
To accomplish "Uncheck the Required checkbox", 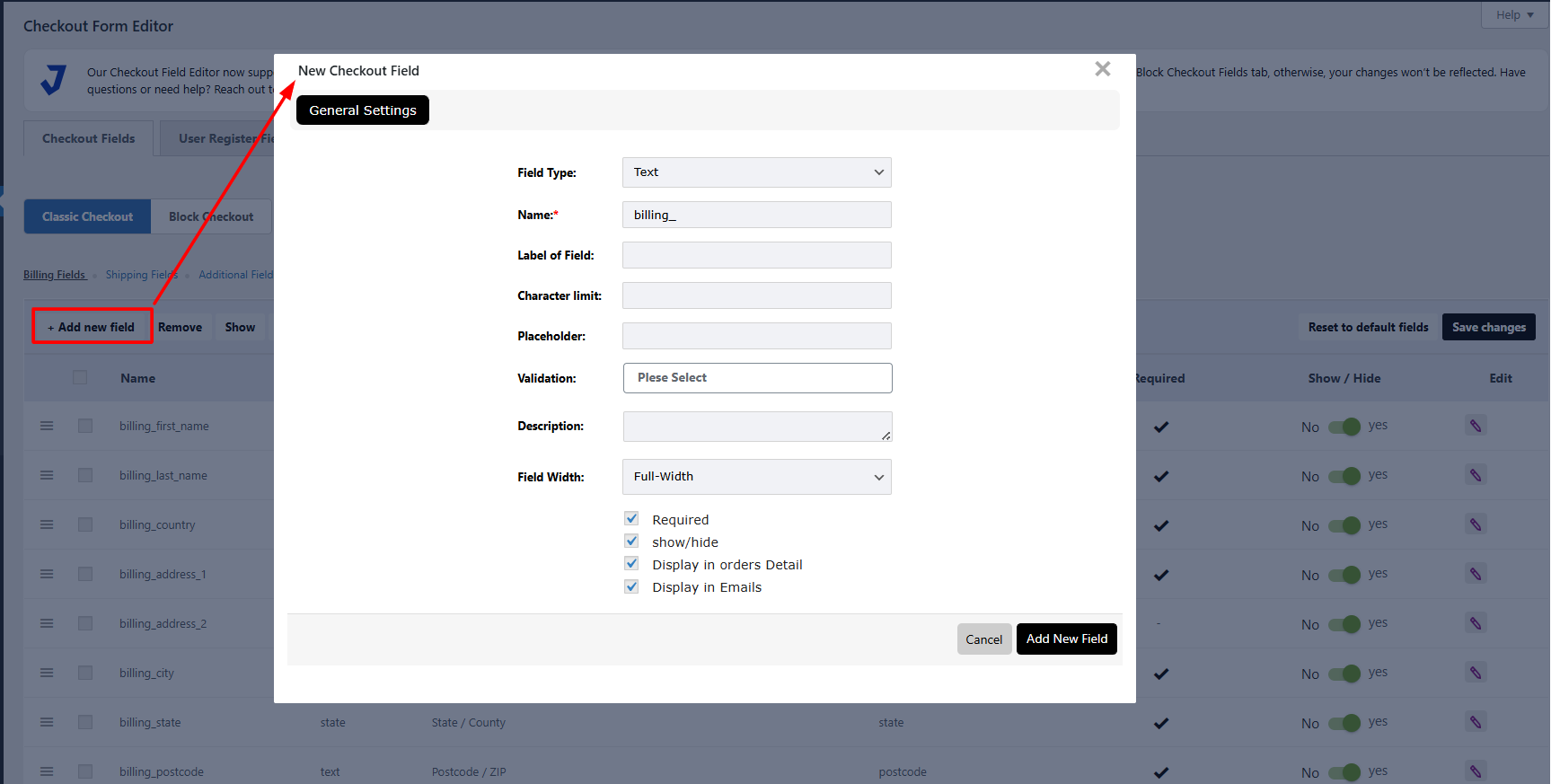I will tap(632, 519).
